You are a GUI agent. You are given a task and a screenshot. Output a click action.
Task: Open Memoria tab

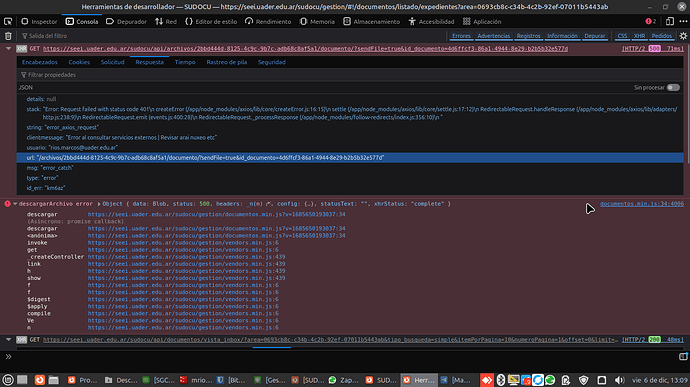[317, 21]
